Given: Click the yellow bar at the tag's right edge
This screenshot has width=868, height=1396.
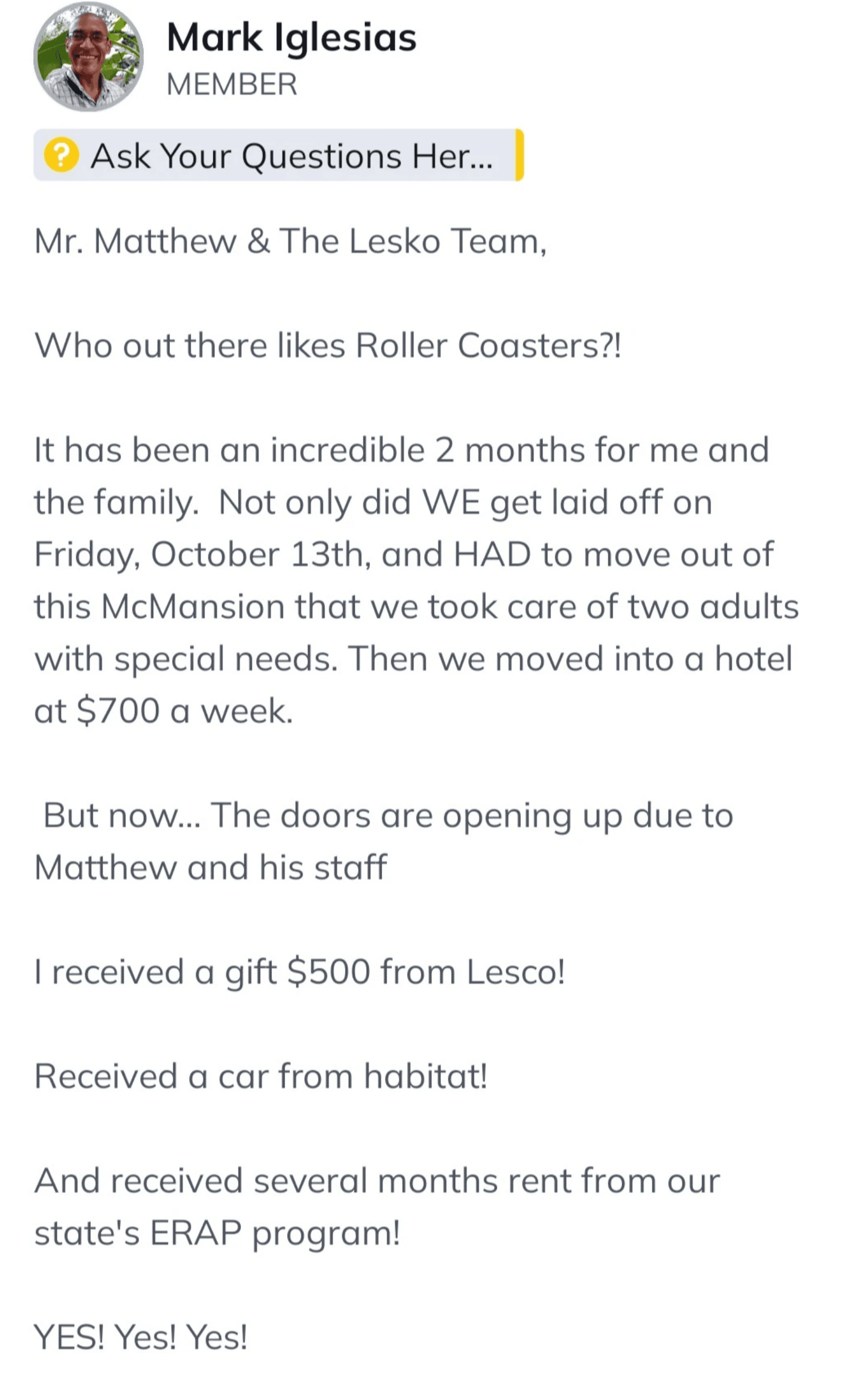Looking at the screenshot, I should point(520,155).
